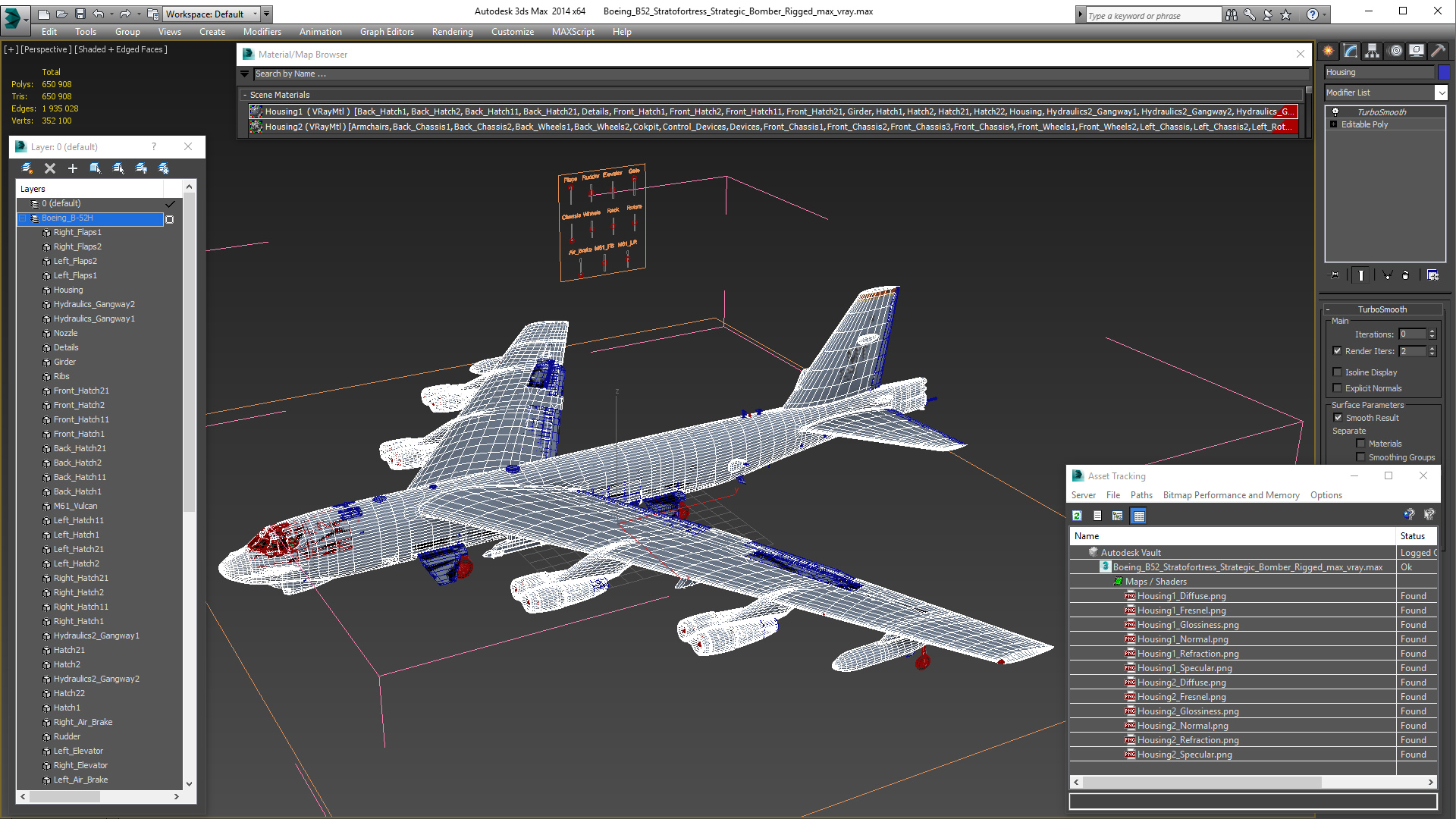The image size is (1456, 819).
Task: Open the Undo history dropdown arrow
Action: 111,14
